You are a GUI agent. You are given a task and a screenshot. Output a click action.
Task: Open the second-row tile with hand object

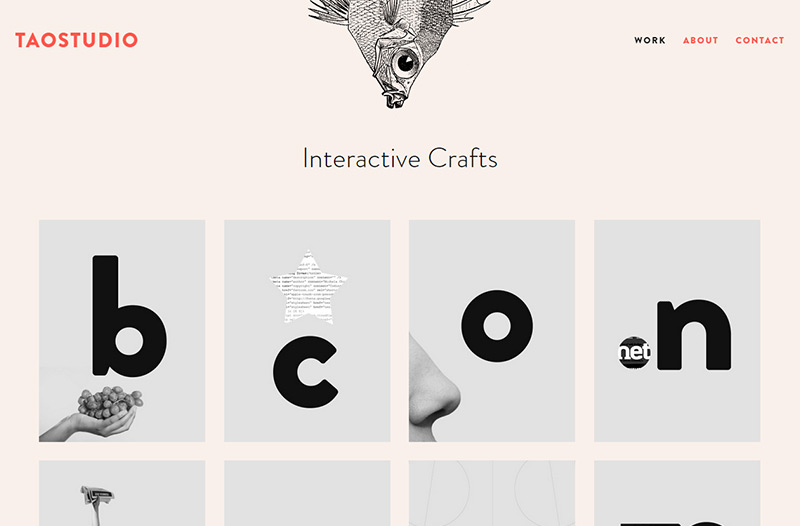point(122,493)
